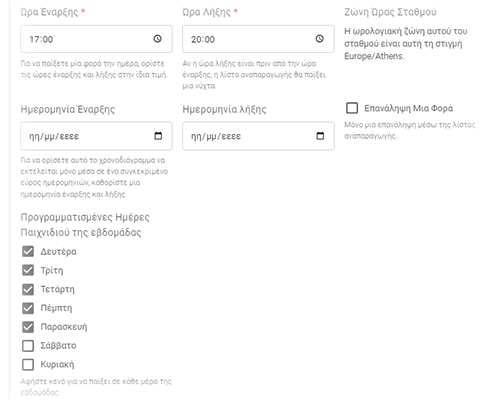Uncheck the Δευτέρα checkbox
This screenshot has width=489, height=400.
pos(28,251)
